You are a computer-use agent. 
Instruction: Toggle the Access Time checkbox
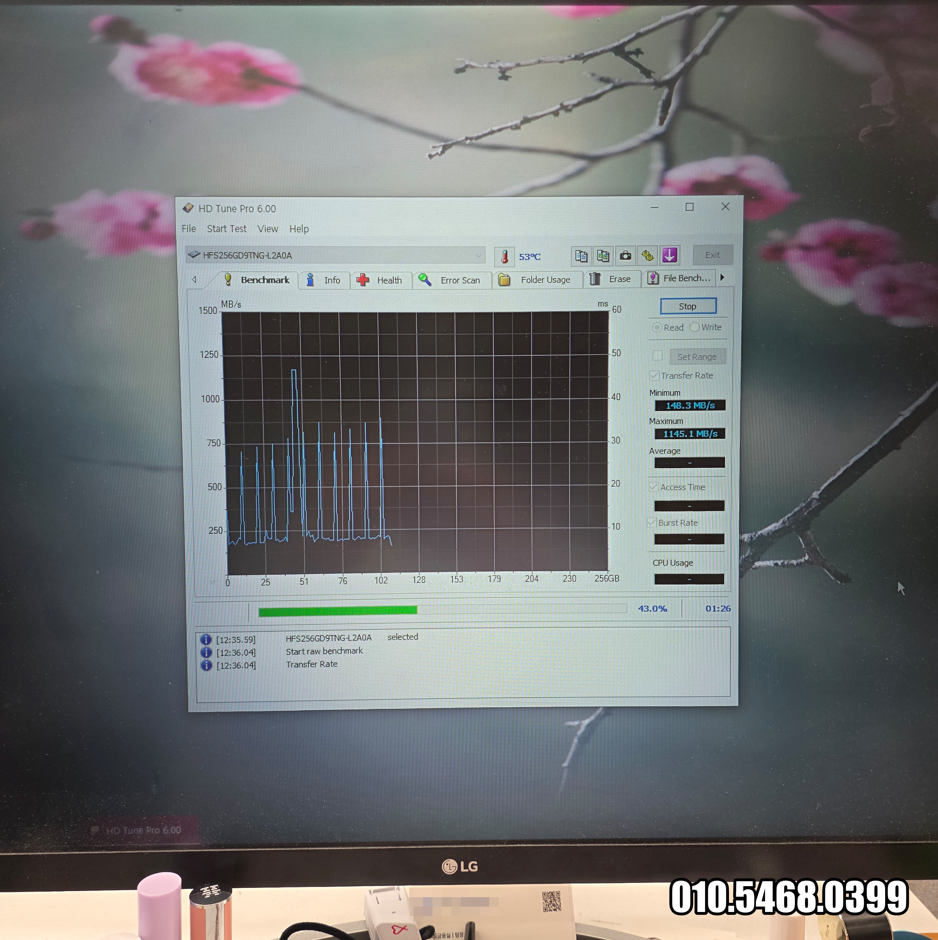[653, 487]
